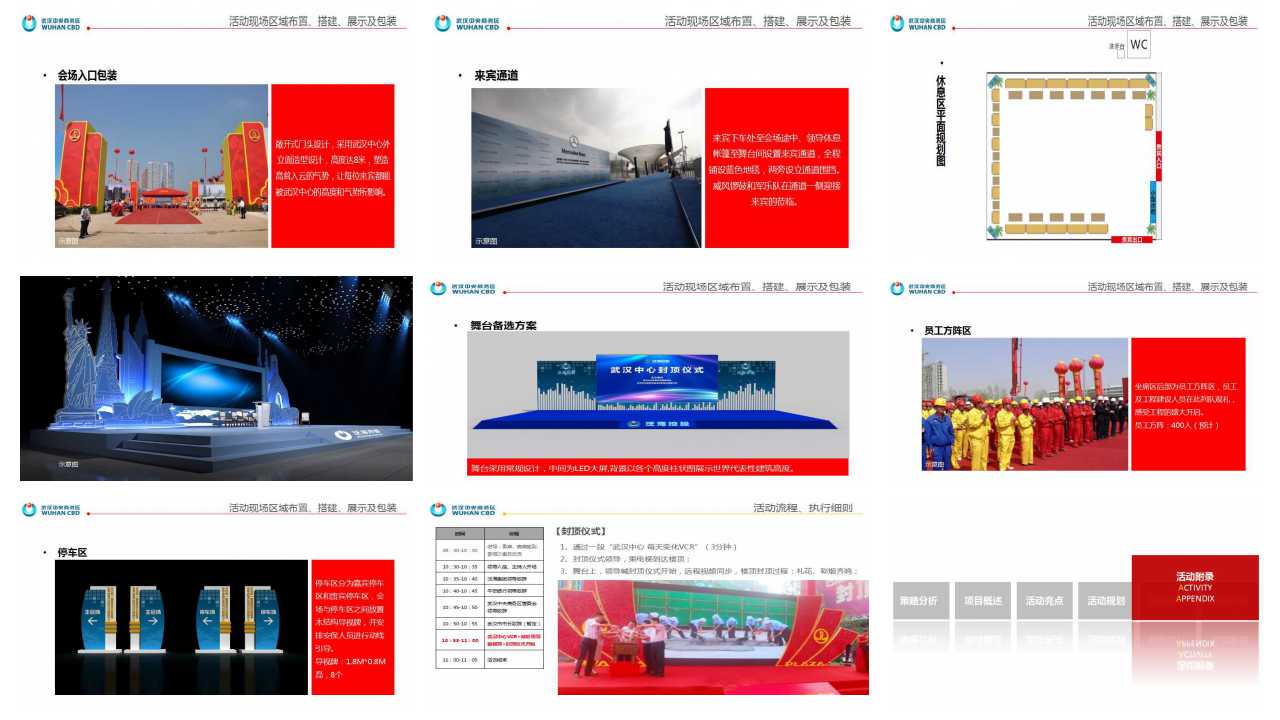This screenshot has height=720, width=1280.
Task: Select the WC box on rest-area floor plan
Action: point(1138,45)
